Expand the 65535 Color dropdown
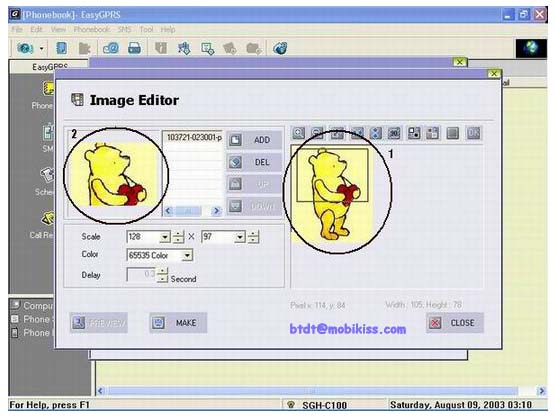Viewport: 556px width, 417px height. [x=187, y=255]
